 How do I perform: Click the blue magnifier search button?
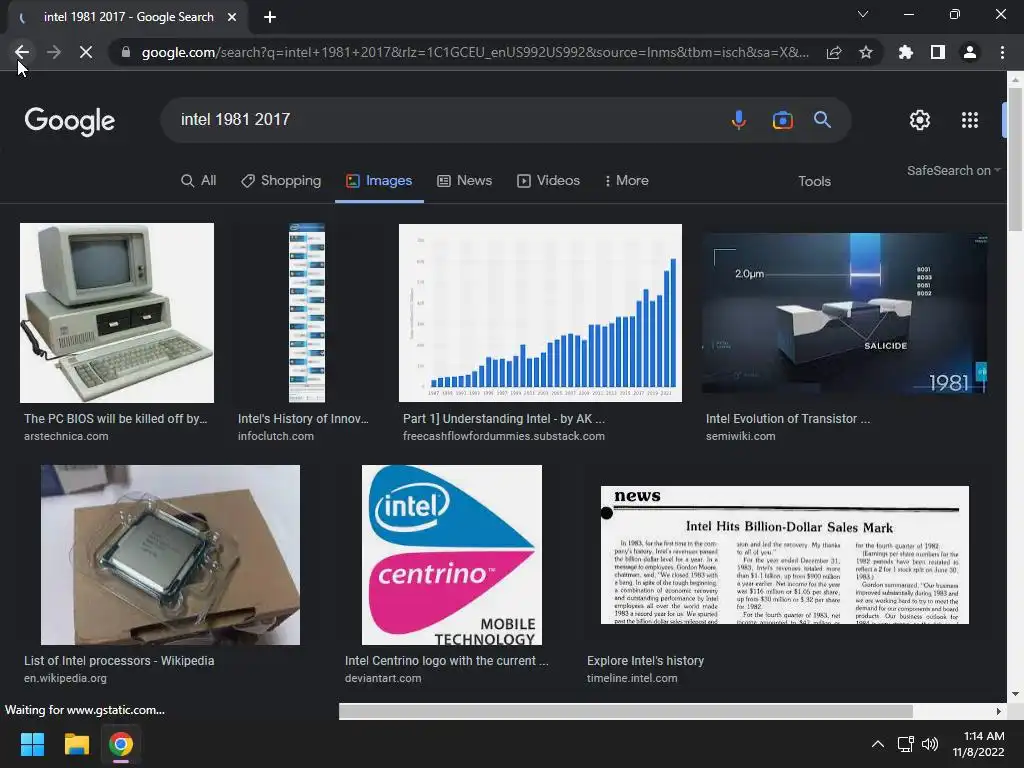tap(822, 120)
